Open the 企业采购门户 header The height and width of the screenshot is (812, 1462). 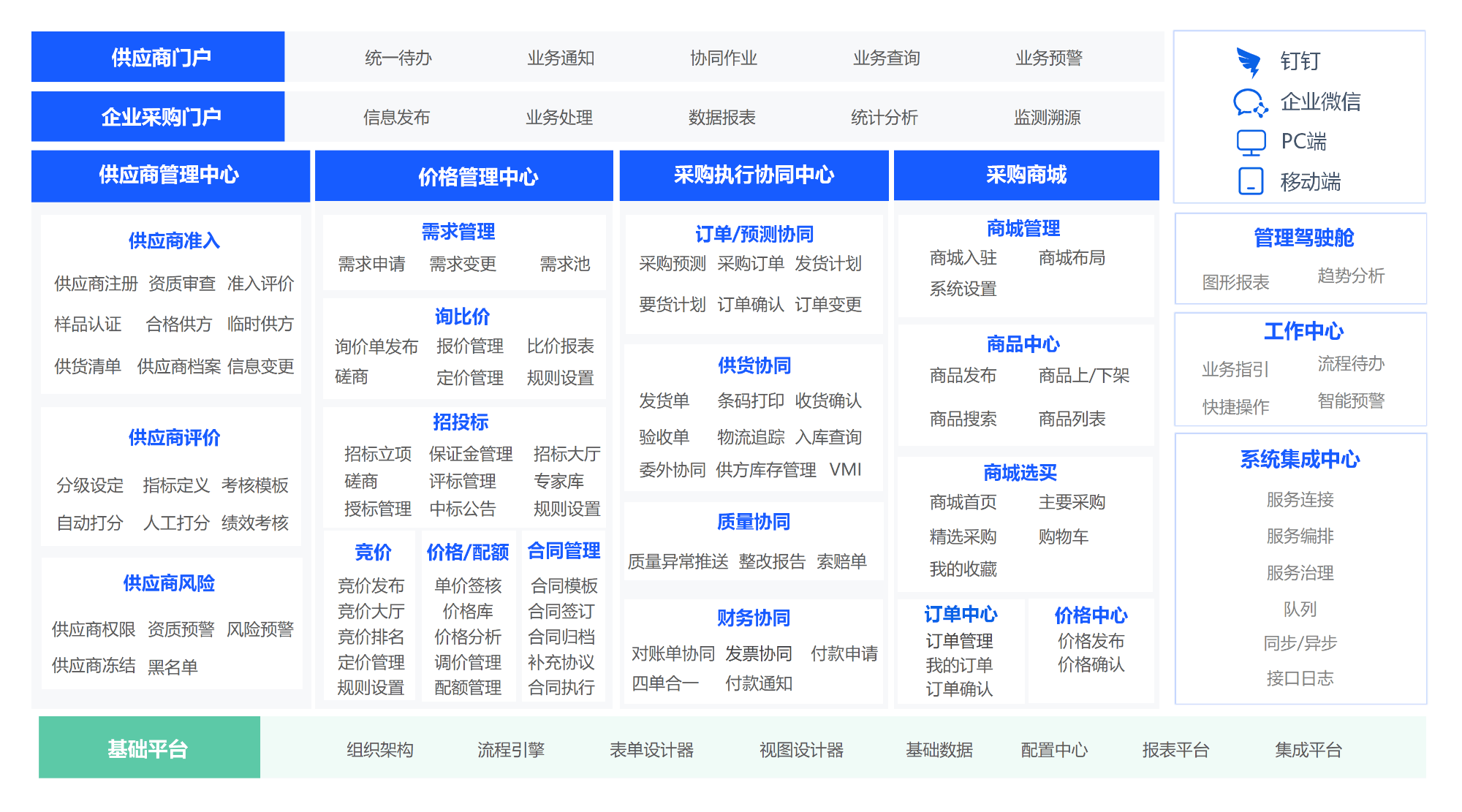coord(158,116)
